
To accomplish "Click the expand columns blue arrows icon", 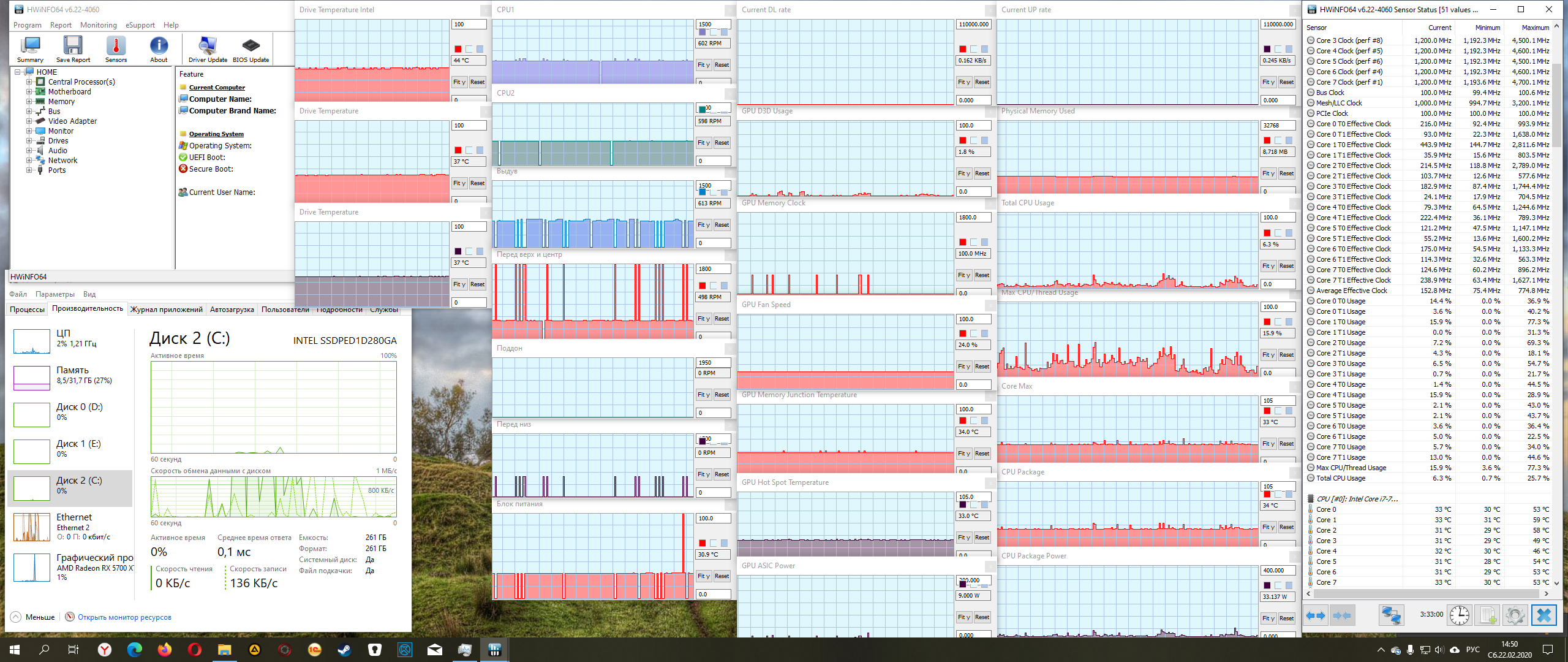I will (x=1315, y=615).
